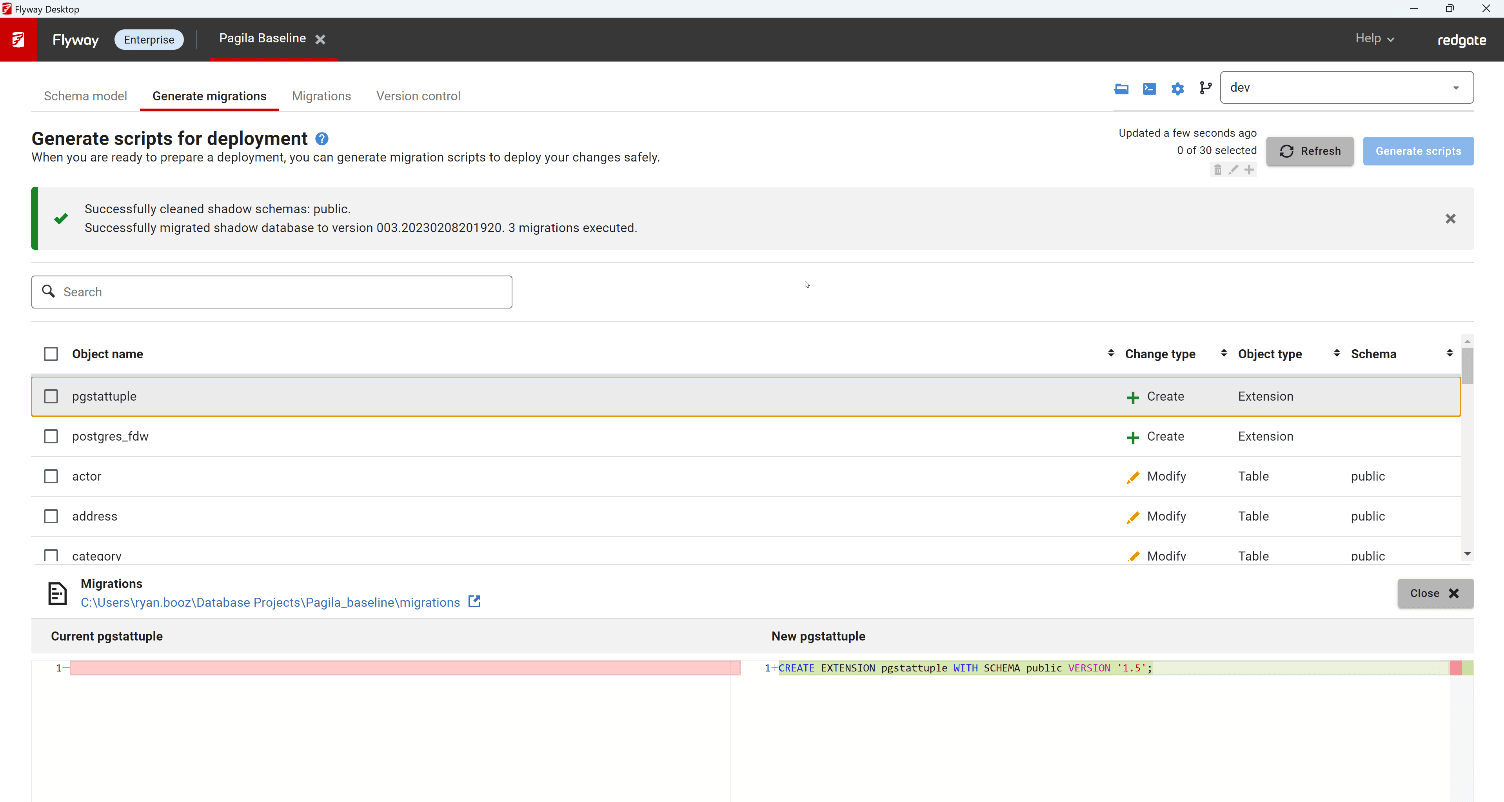Viewport: 1504px width, 802px height.
Task: Sort by Object type column arrows
Action: coord(1337,354)
